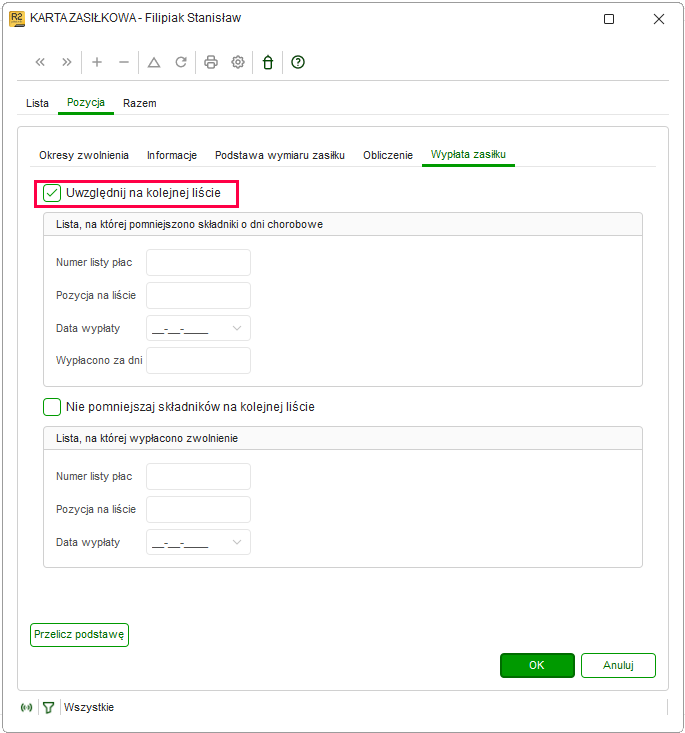Click the triangle edit icon in toolbar

tap(154, 62)
